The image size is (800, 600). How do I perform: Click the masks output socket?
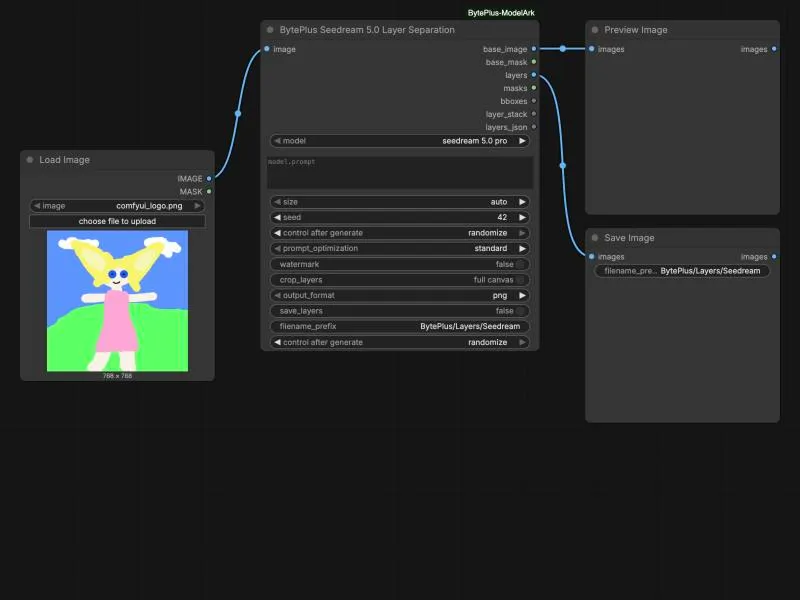click(x=534, y=88)
